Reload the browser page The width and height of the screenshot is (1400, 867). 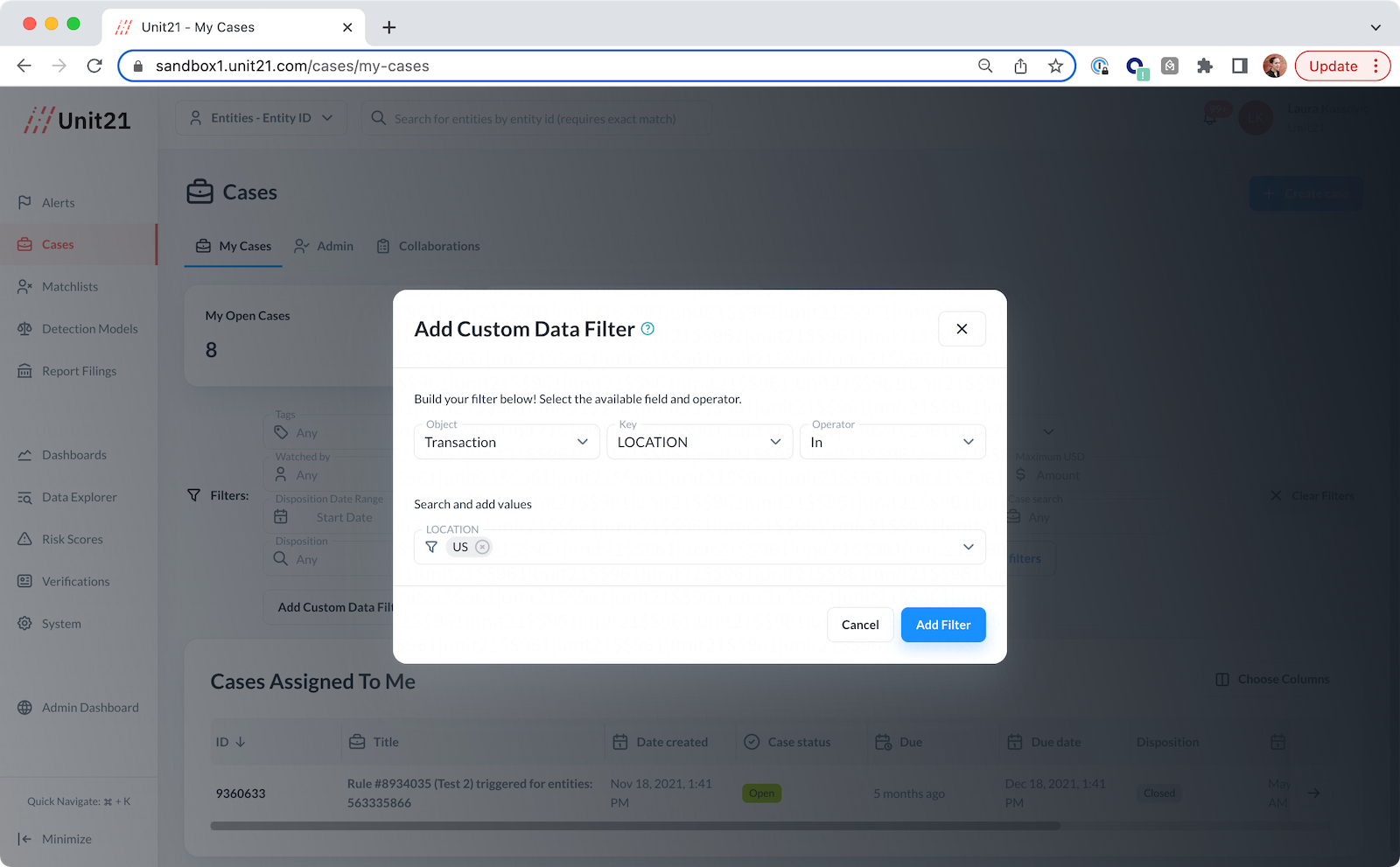[x=94, y=66]
